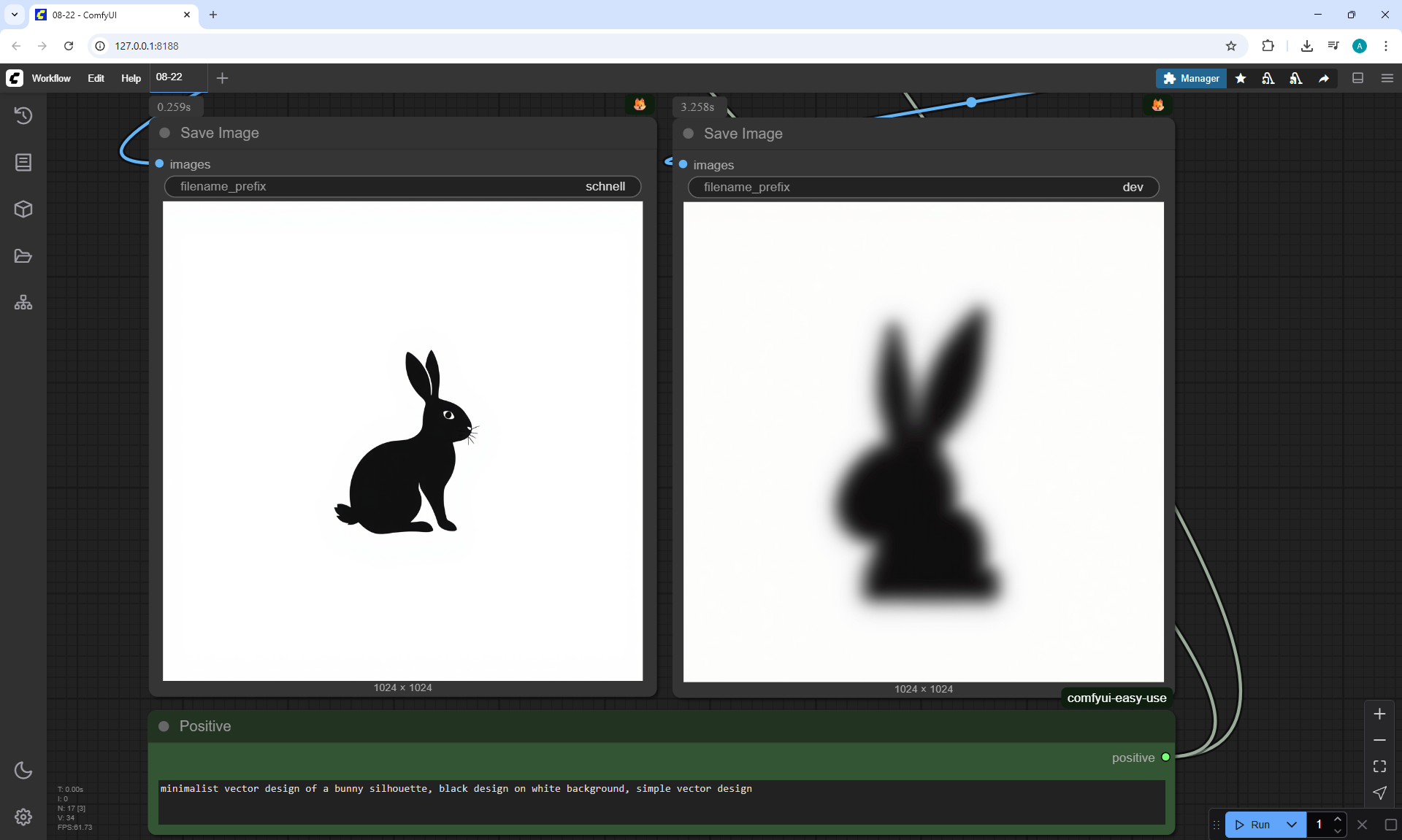Image resolution: width=1402 pixels, height=840 pixels.
Task: Open the model library cube icon
Action: click(23, 209)
